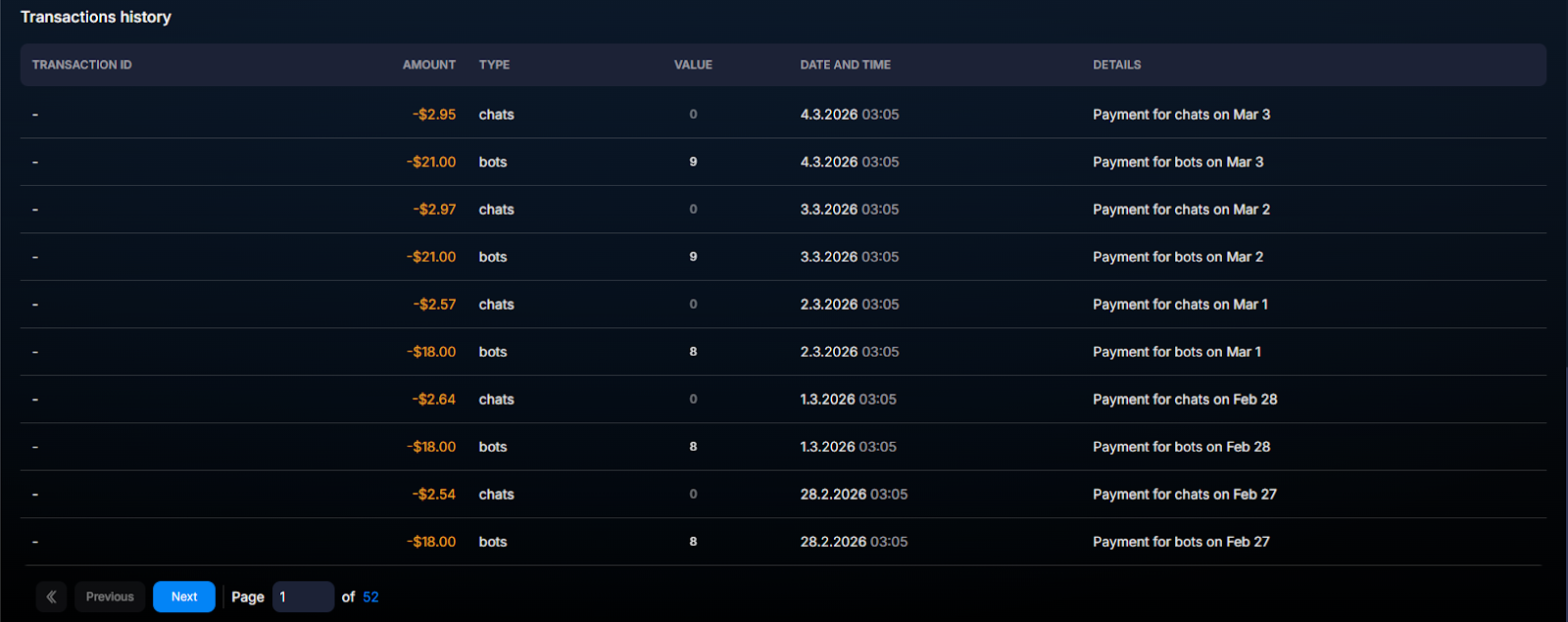Click "Payment for chats on Mar 1"
The image size is (1568, 622).
1181,305
